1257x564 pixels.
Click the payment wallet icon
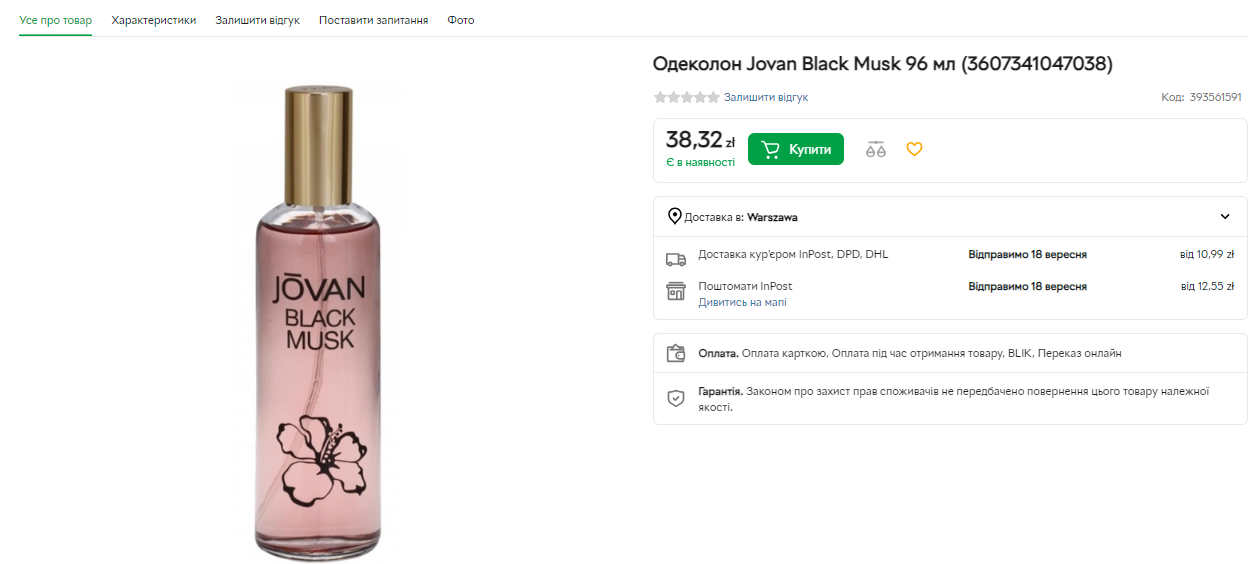(676, 353)
